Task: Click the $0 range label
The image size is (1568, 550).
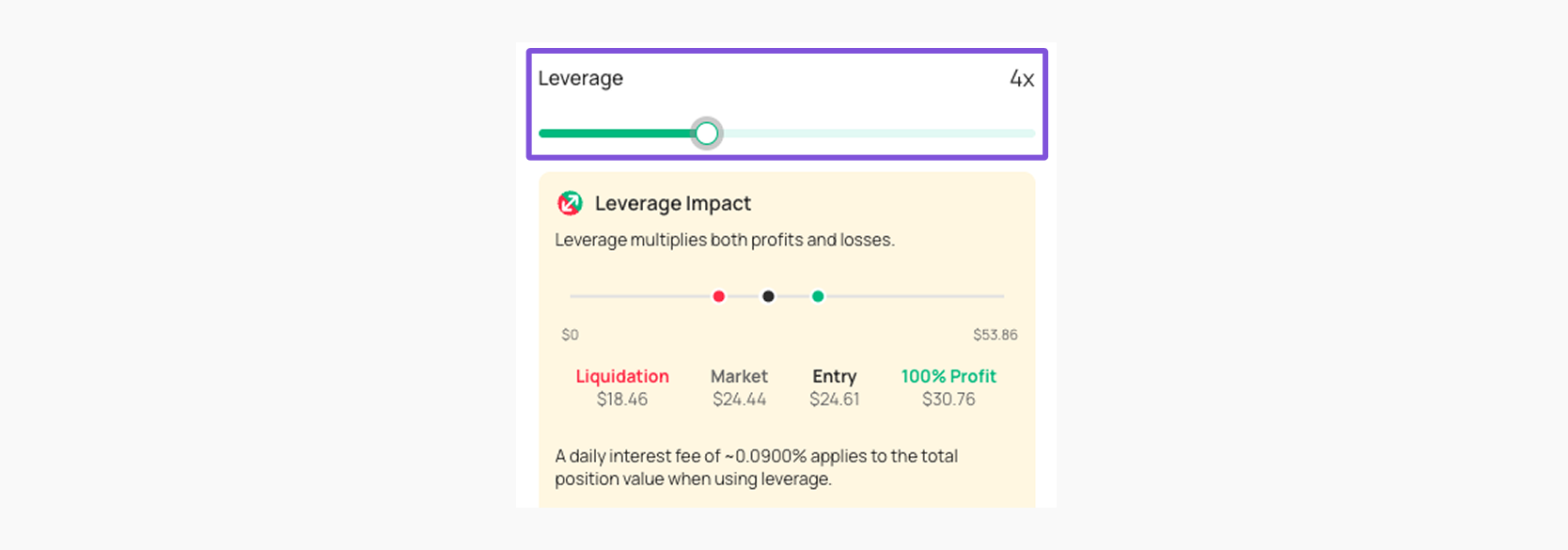Action: click(570, 334)
